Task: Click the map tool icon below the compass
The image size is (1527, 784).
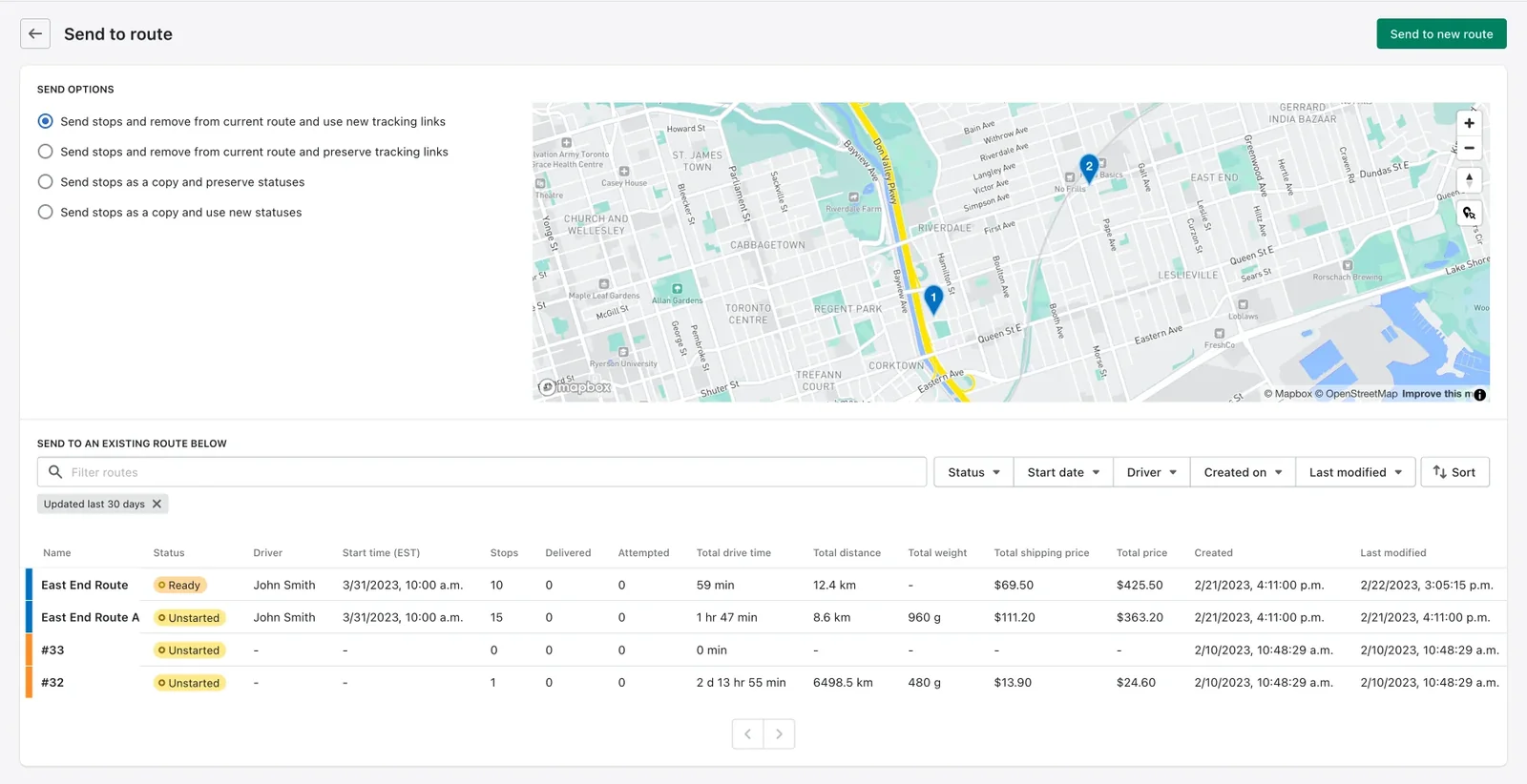Action: point(1469,213)
